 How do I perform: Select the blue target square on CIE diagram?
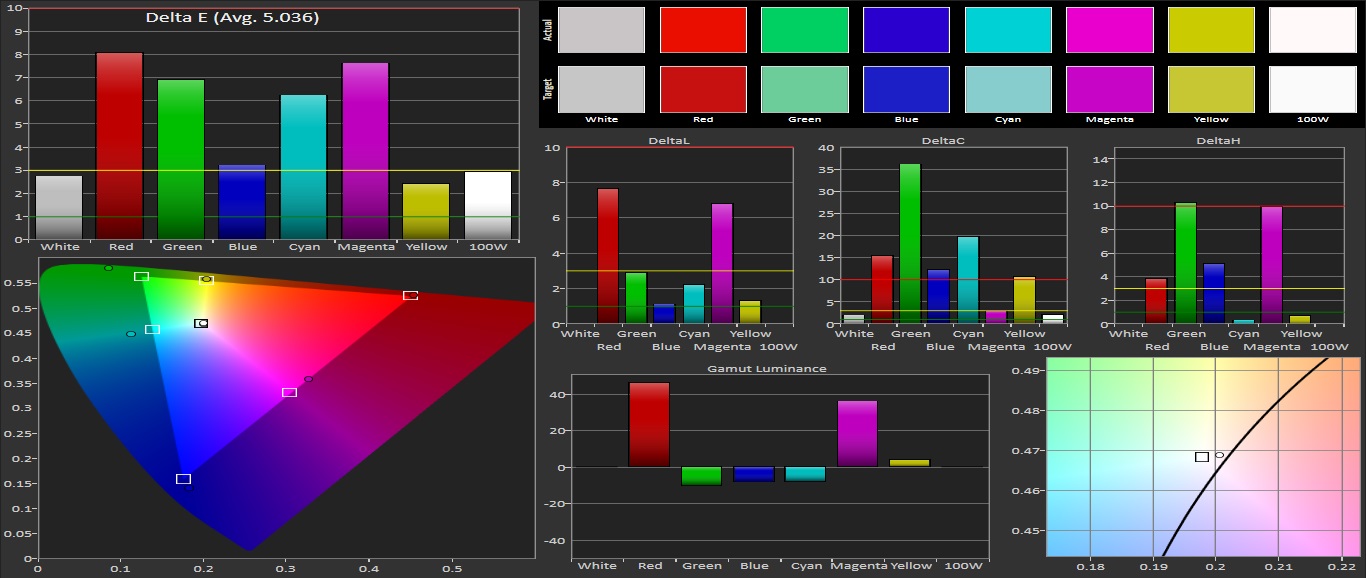(x=183, y=479)
